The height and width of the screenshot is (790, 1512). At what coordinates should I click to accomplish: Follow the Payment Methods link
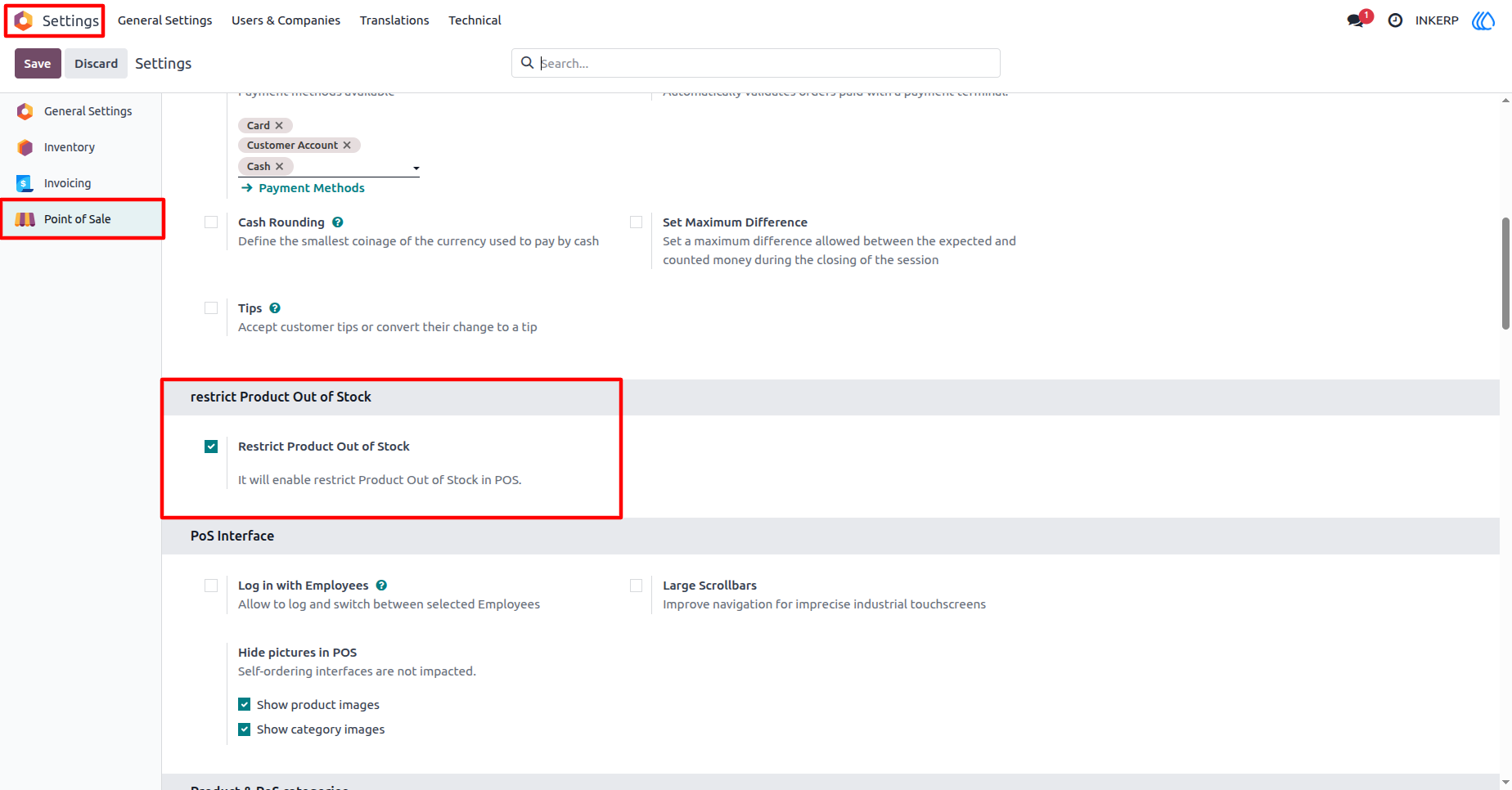pyautogui.click(x=304, y=188)
